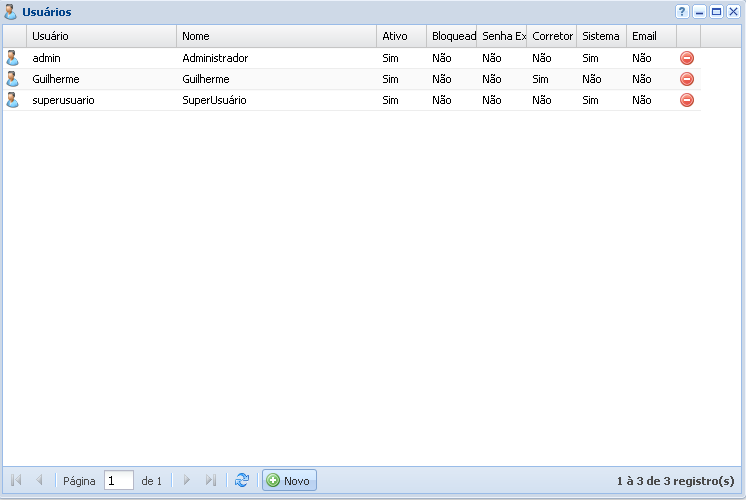Sort by the Email column header
The width and height of the screenshot is (746, 500).
tap(651, 36)
